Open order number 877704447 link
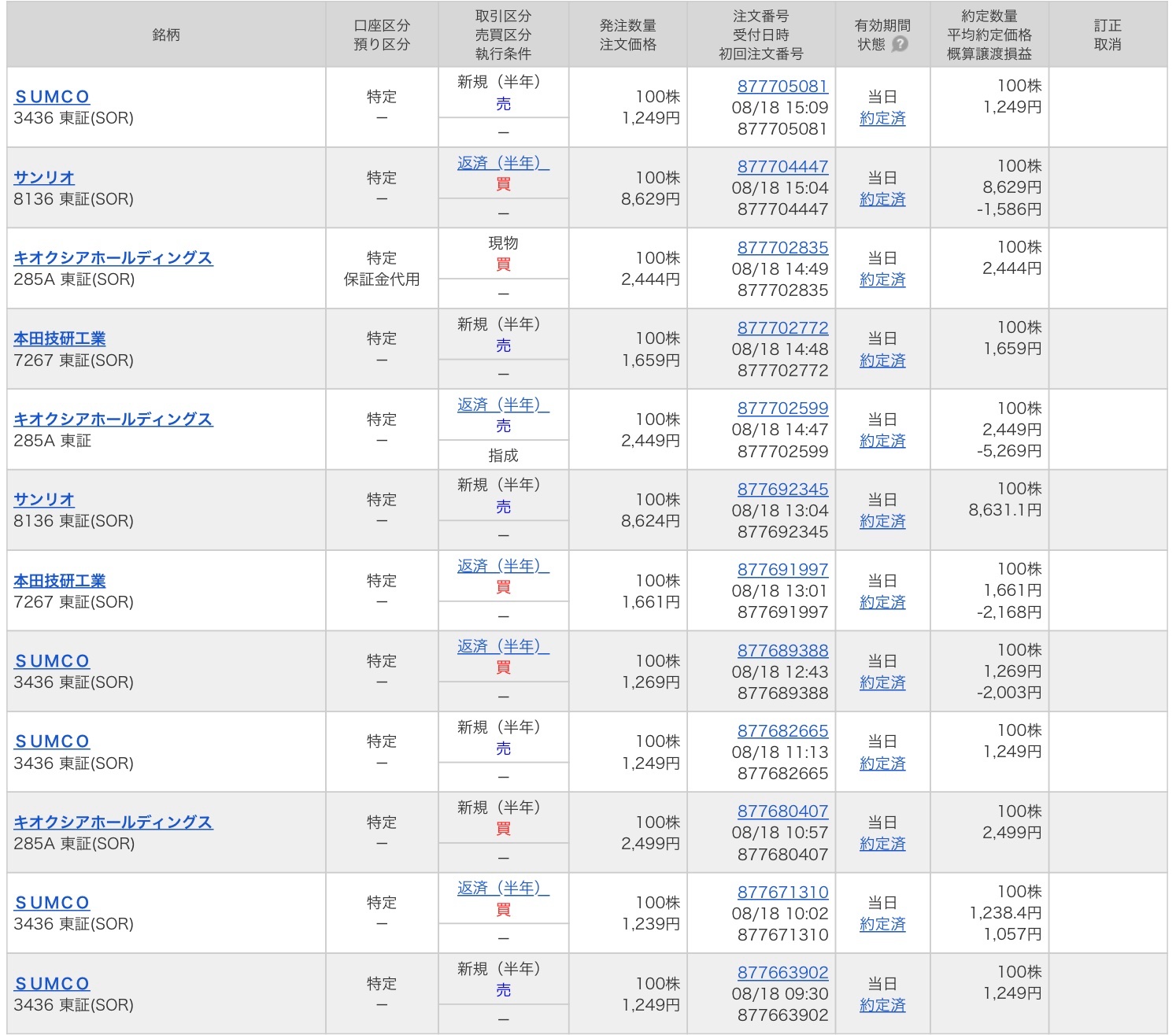This screenshot has width=1176, height=1035. (782, 167)
